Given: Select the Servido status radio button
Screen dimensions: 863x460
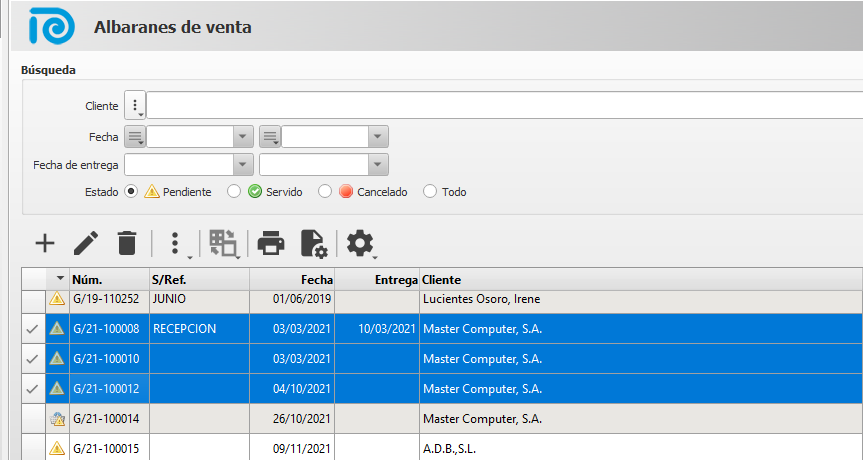Looking at the screenshot, I should [234, 192].
